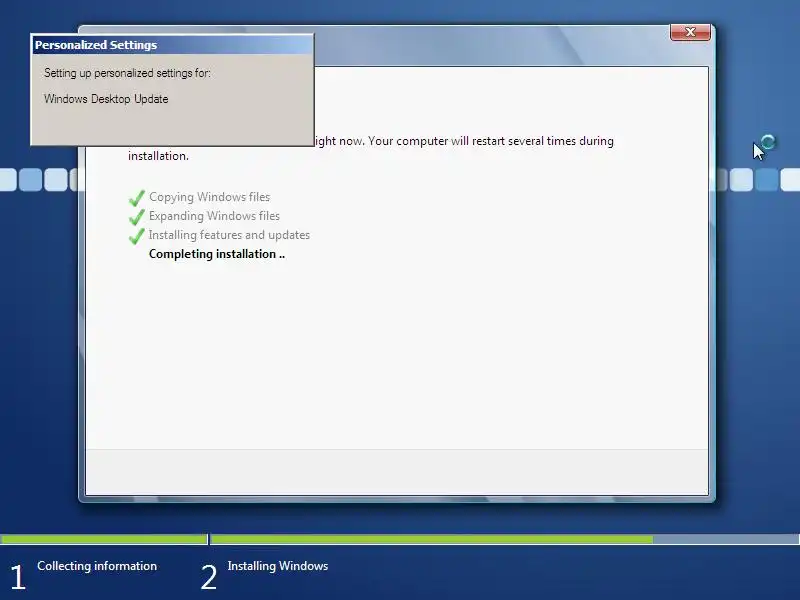Click the Collecting information progress bar
The width and height of the screenshot is (800, 600).
tap(104, 539)
